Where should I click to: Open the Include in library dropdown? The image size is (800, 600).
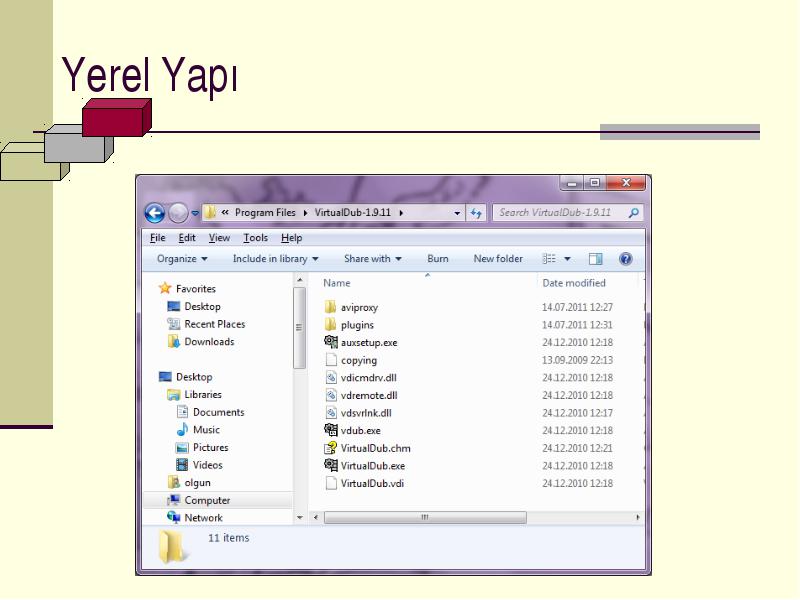(276, 259)
